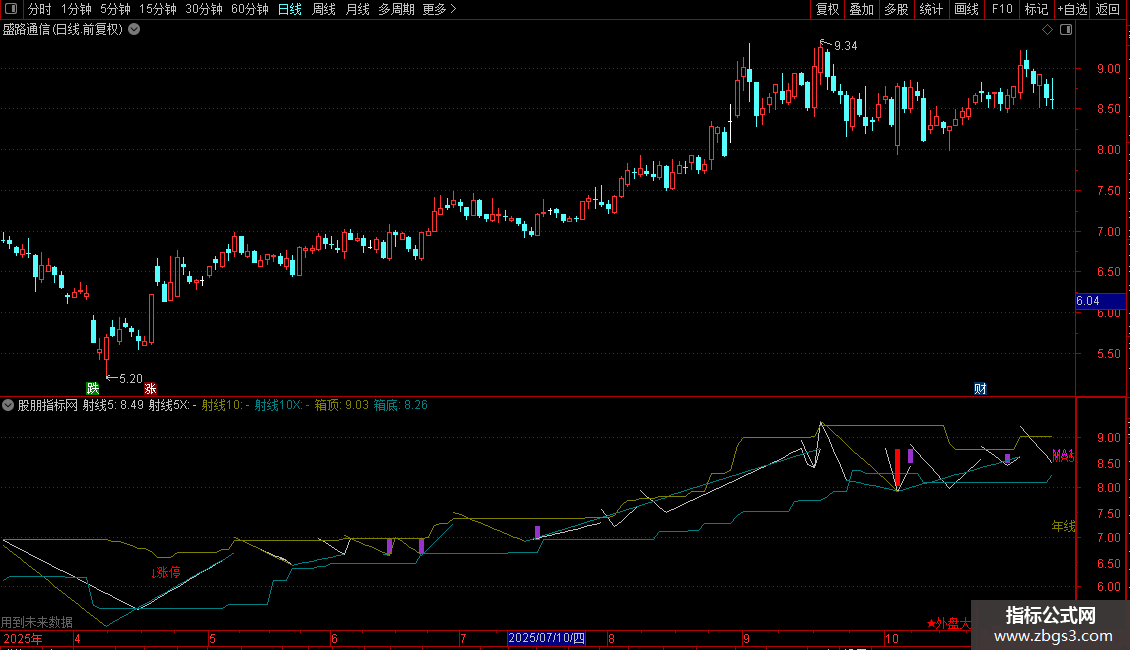Click the month 7 timeline marker
Image resolution: width=1130 pixels, height=650 pixels.
[463, 638]
